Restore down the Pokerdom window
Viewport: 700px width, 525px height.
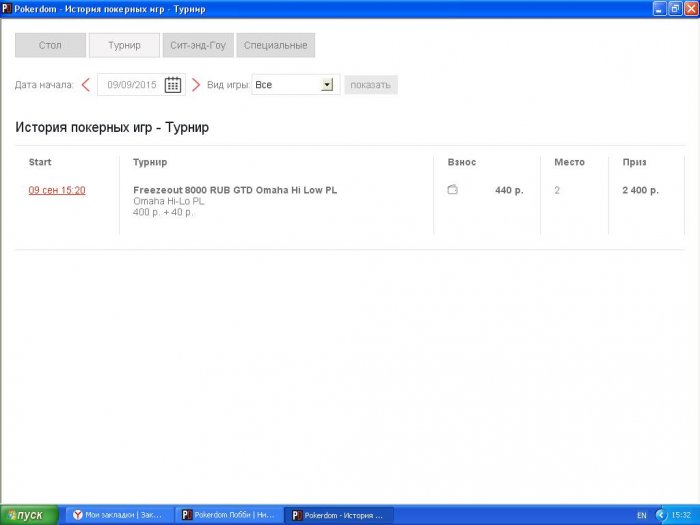pos(675,9)
